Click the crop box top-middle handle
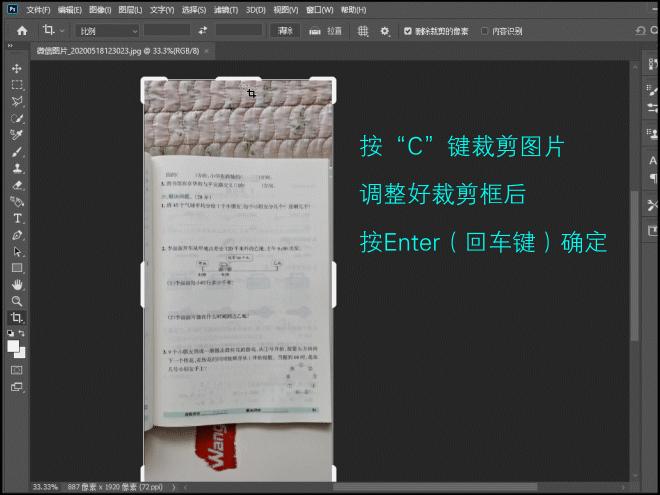 (x=238, y=78)
